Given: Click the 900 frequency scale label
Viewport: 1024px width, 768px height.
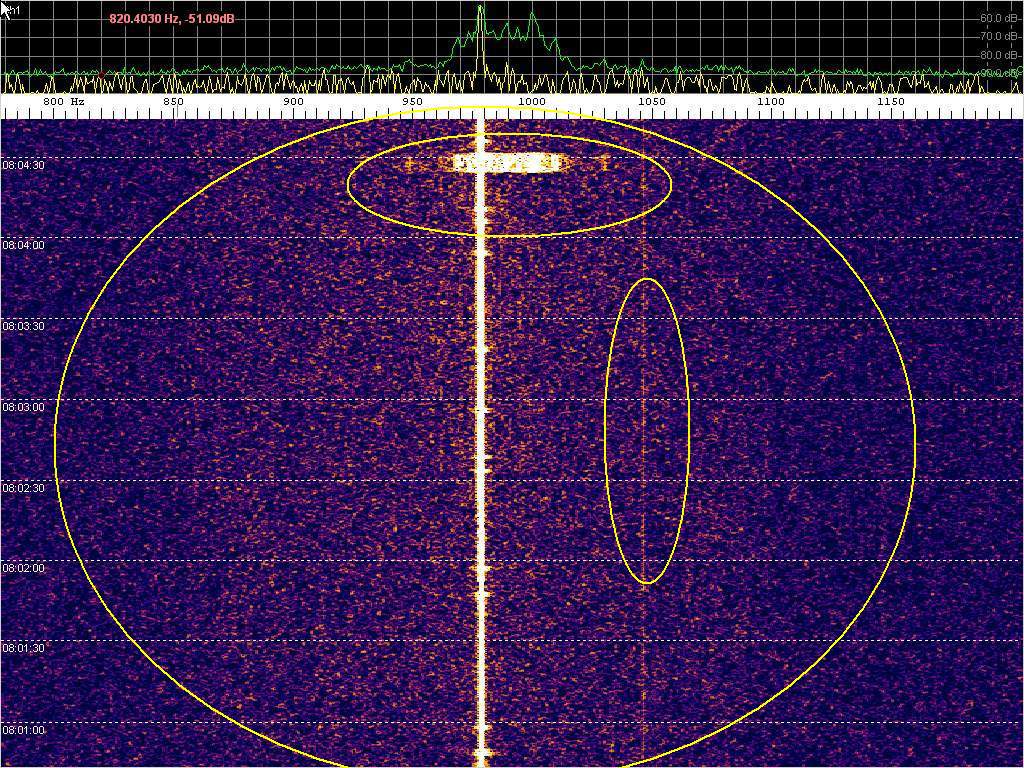Looking at the screenshot, I should [x=293, y=102].
